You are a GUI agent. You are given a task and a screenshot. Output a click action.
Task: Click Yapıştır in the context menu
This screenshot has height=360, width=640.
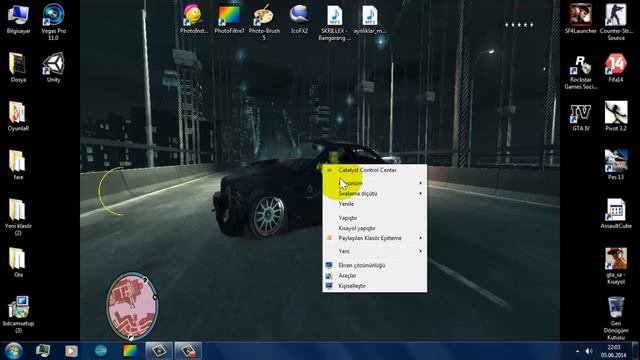[375, 218]
